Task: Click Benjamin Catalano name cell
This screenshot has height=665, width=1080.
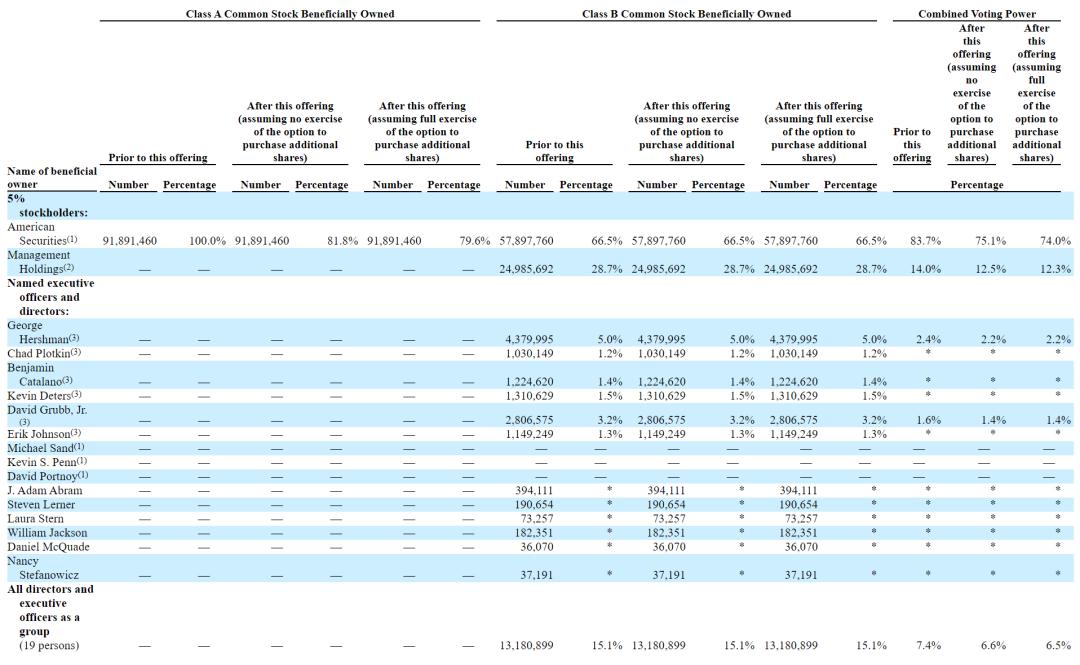Action: pyautogui.click(x=40, y=374)
